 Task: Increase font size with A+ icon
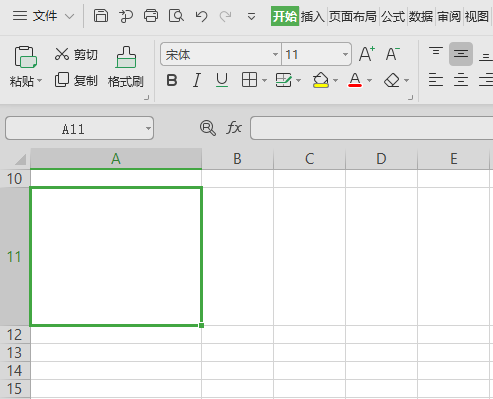[x=367, y=54]
